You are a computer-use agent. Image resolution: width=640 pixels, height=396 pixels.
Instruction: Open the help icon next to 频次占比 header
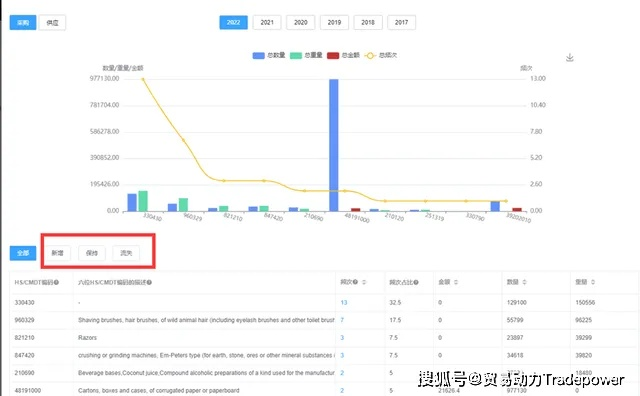click(416, 282)
